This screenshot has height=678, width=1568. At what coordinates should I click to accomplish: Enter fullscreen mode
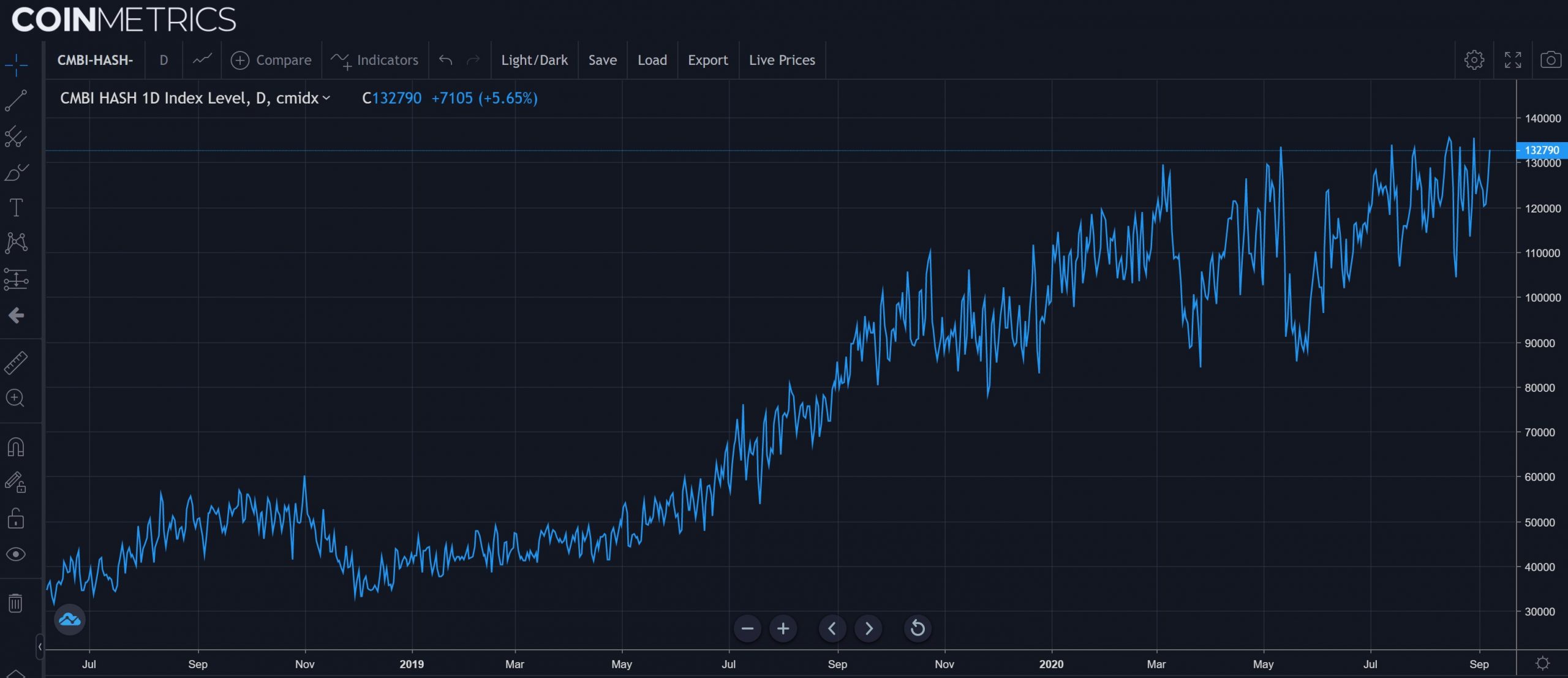coord(1513,60)
